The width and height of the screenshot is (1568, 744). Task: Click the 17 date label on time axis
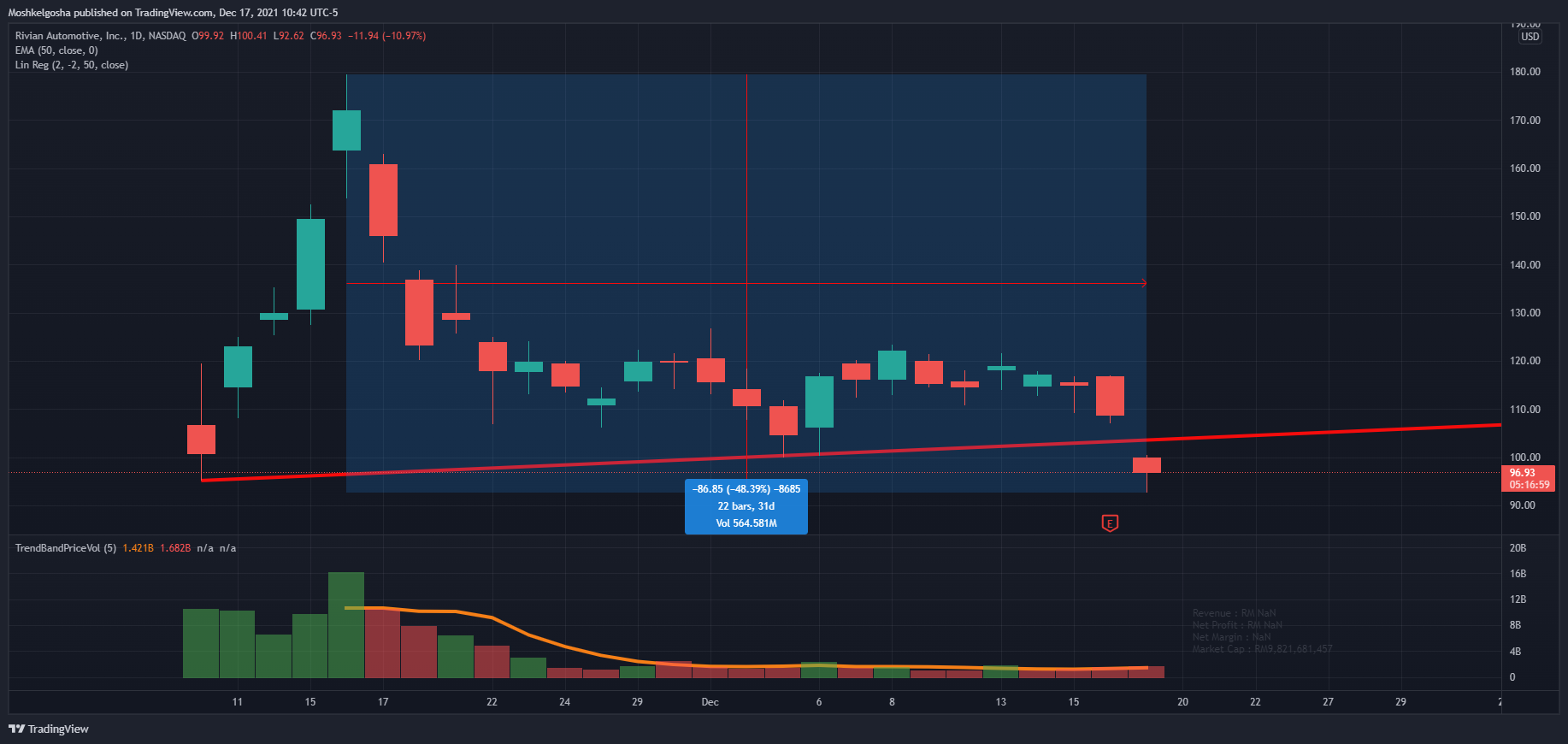383,702
